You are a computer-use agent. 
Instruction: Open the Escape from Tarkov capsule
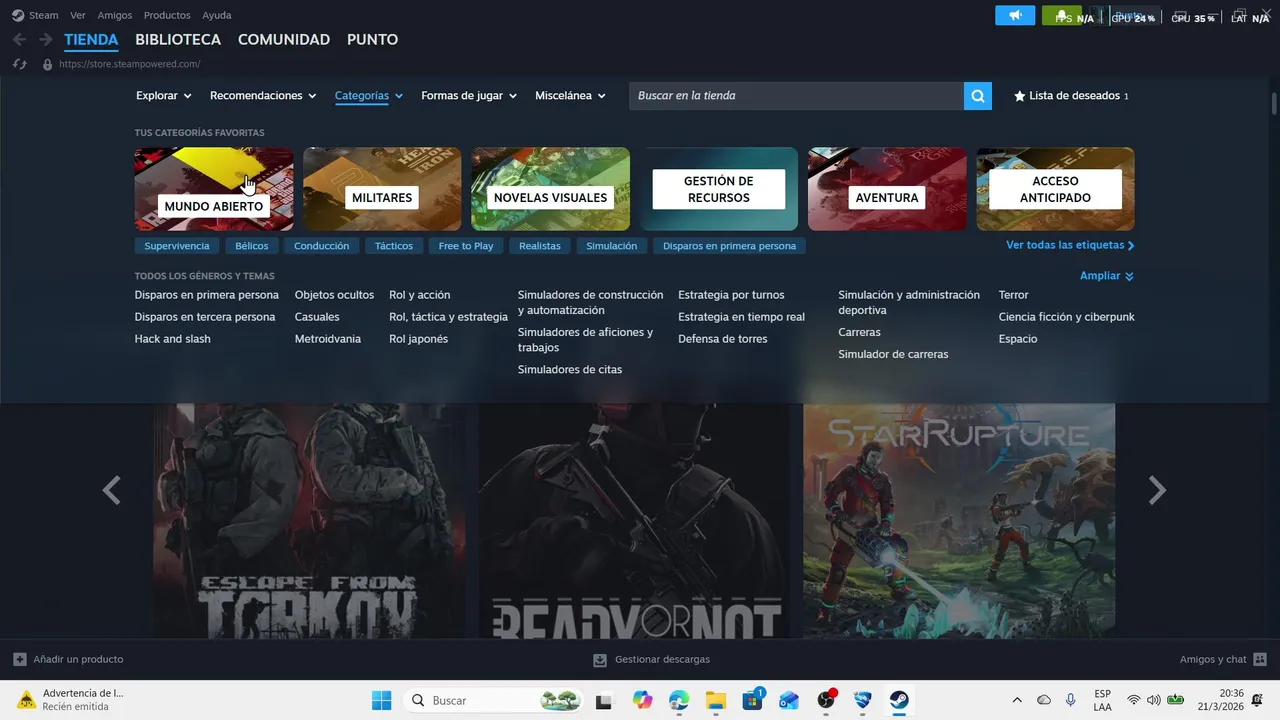pos(309,520)
